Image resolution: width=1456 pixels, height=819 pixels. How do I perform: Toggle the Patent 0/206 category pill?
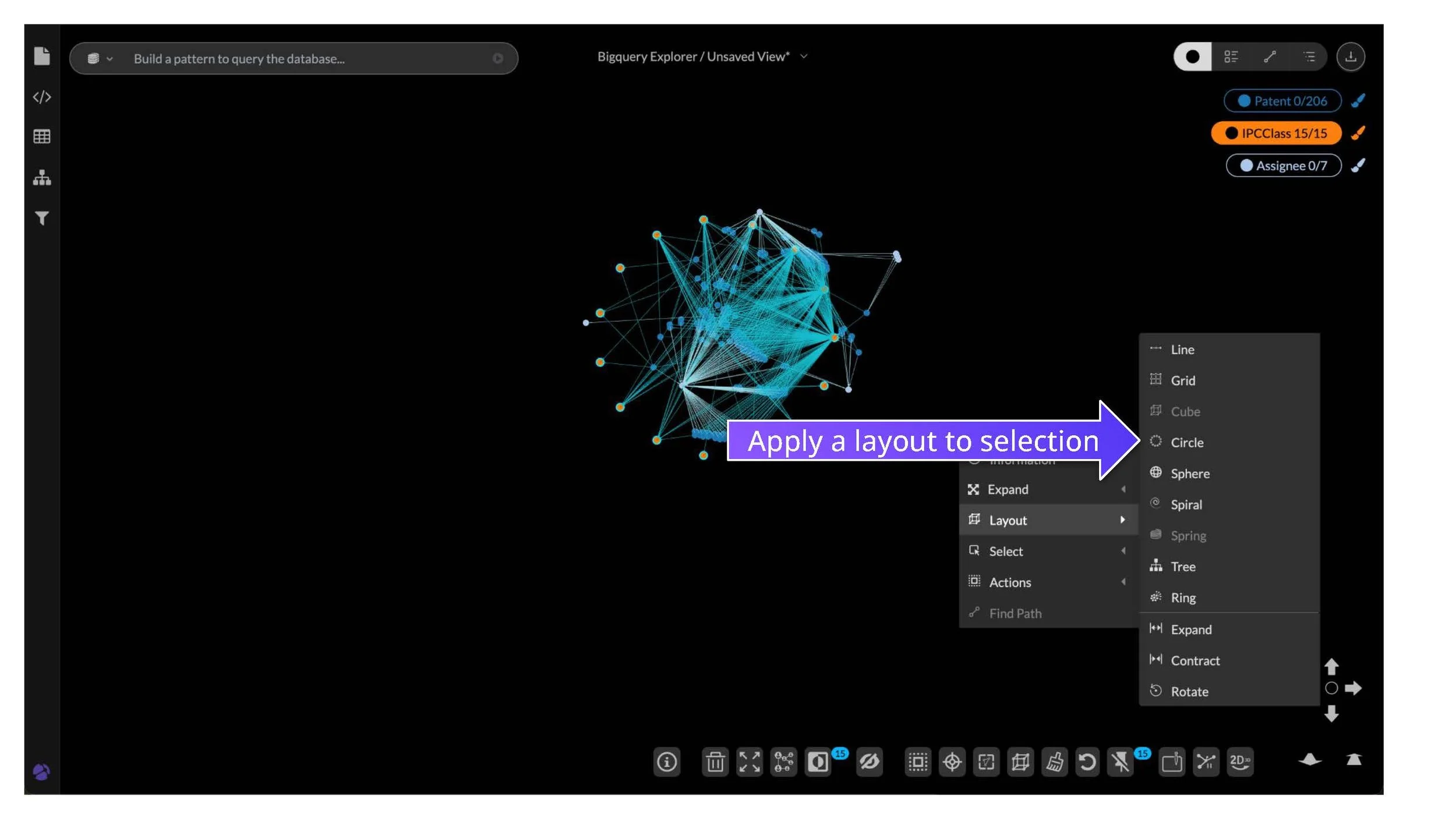pyautogui.click(x=1282, y=101)
